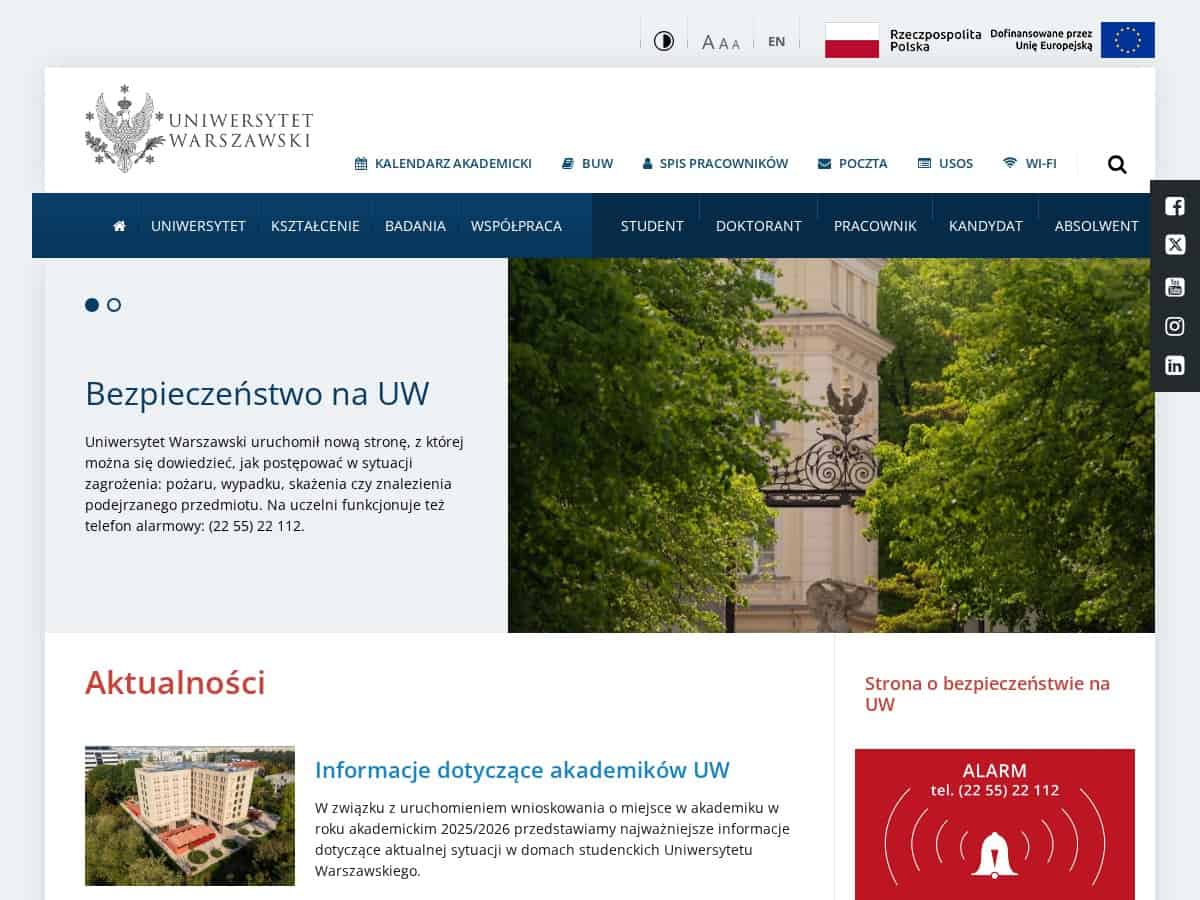
Task: Click the slider photo of university gate
Action: [x=831, y=445]
